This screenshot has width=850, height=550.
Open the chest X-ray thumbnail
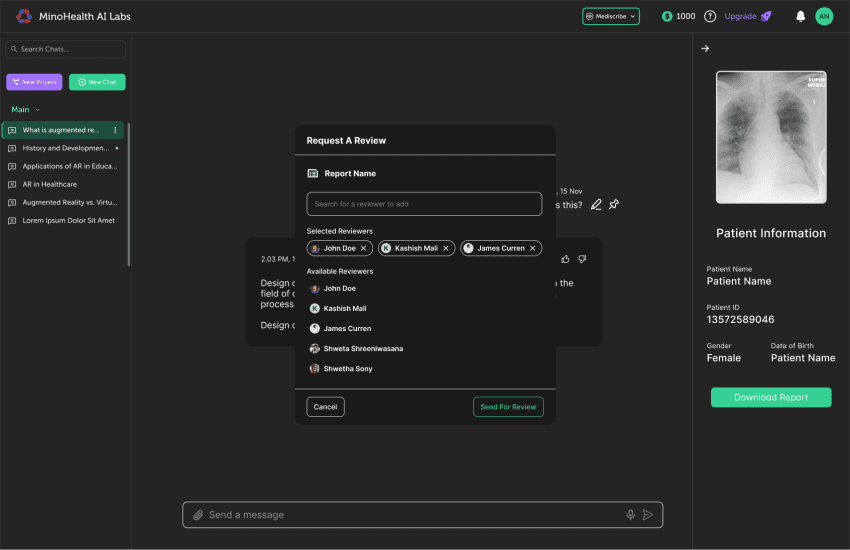click(771, 137)
